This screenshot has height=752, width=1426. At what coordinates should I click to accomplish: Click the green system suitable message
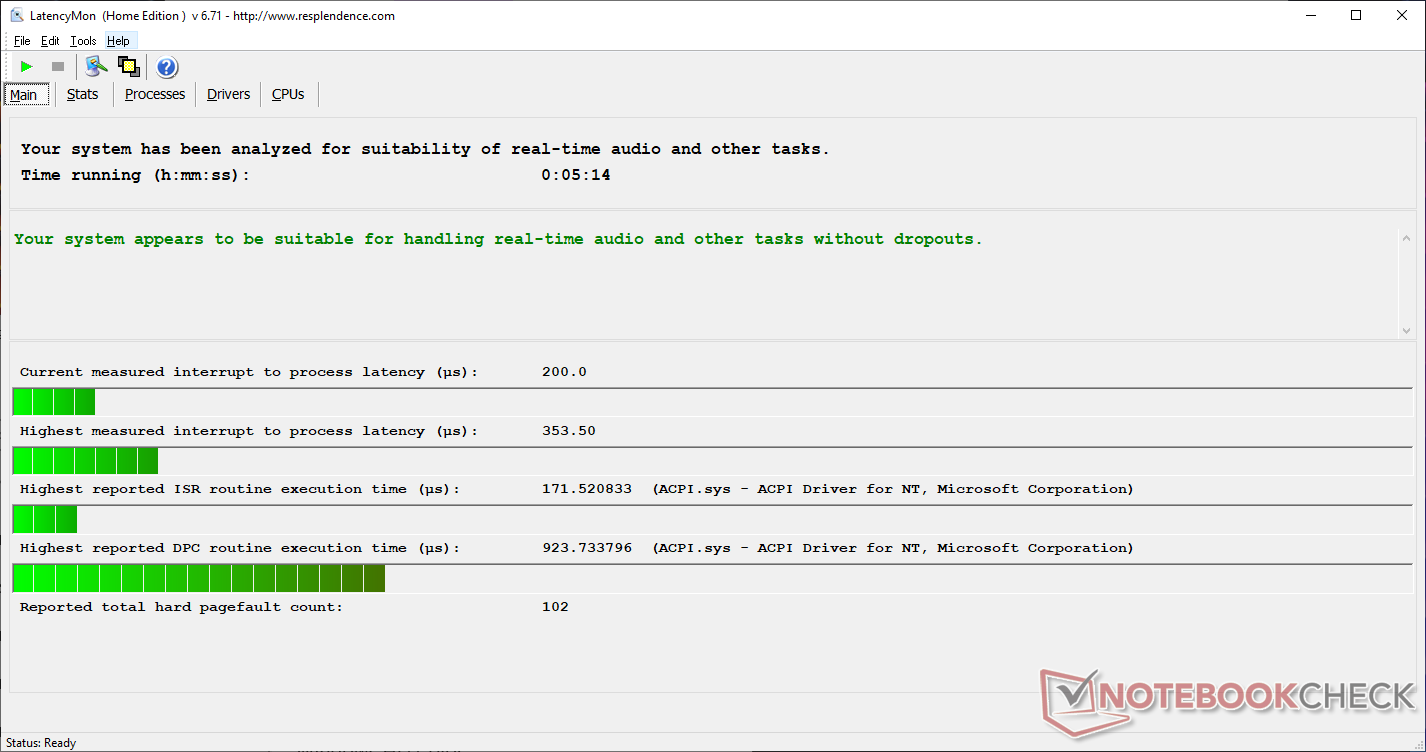498,239
